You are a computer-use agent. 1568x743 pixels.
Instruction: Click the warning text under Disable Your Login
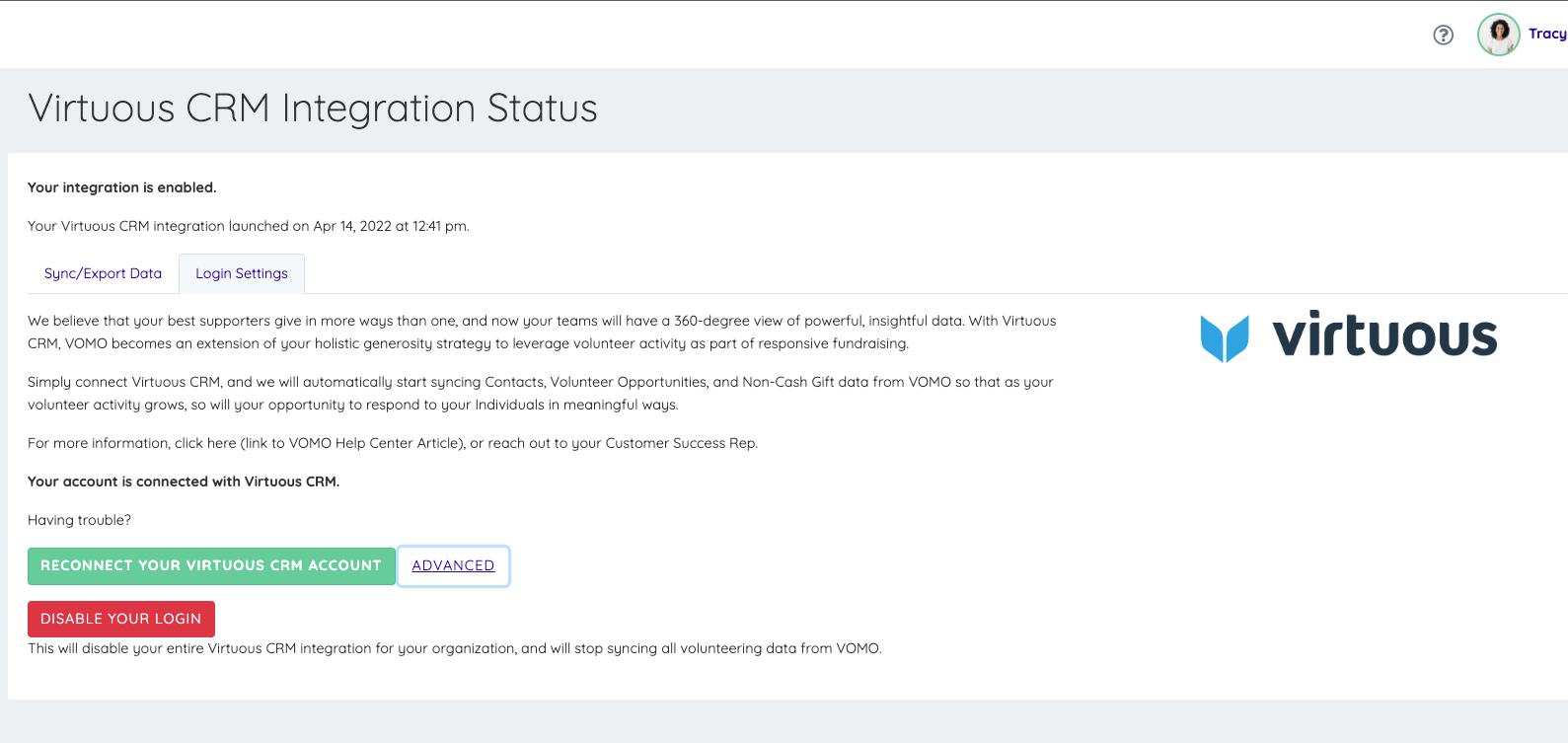click(455, 648)
